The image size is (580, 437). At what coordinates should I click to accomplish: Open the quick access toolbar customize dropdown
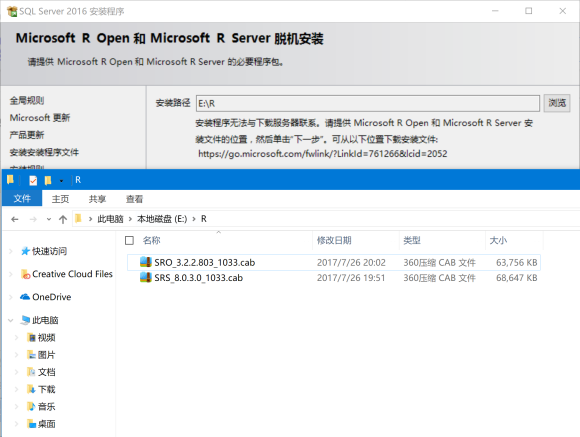coord(61,181)
